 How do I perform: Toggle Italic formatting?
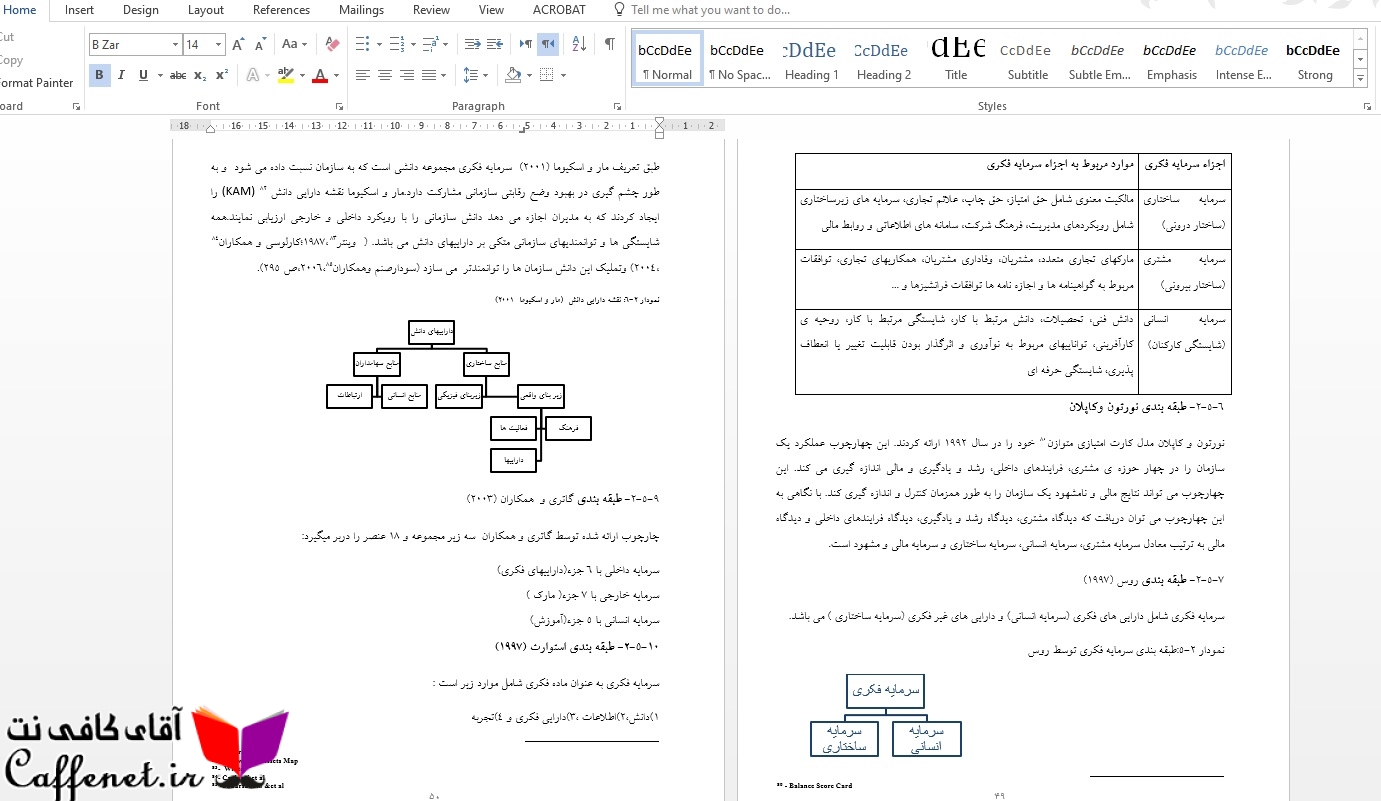point(121,75)
